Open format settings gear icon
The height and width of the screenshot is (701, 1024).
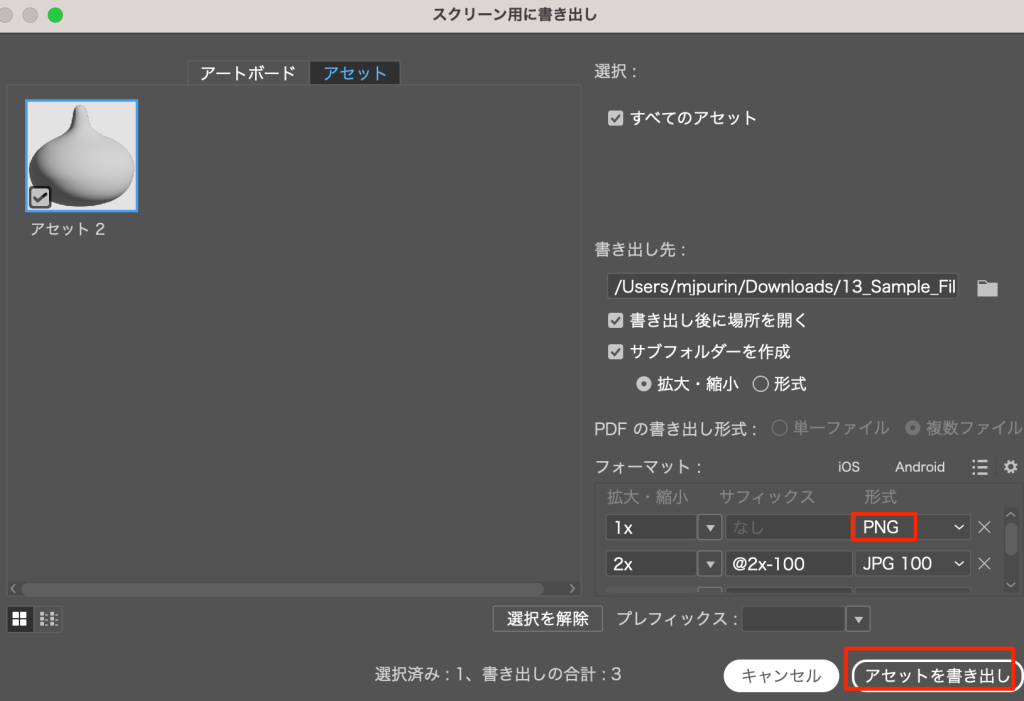(x=1010, y=467)
